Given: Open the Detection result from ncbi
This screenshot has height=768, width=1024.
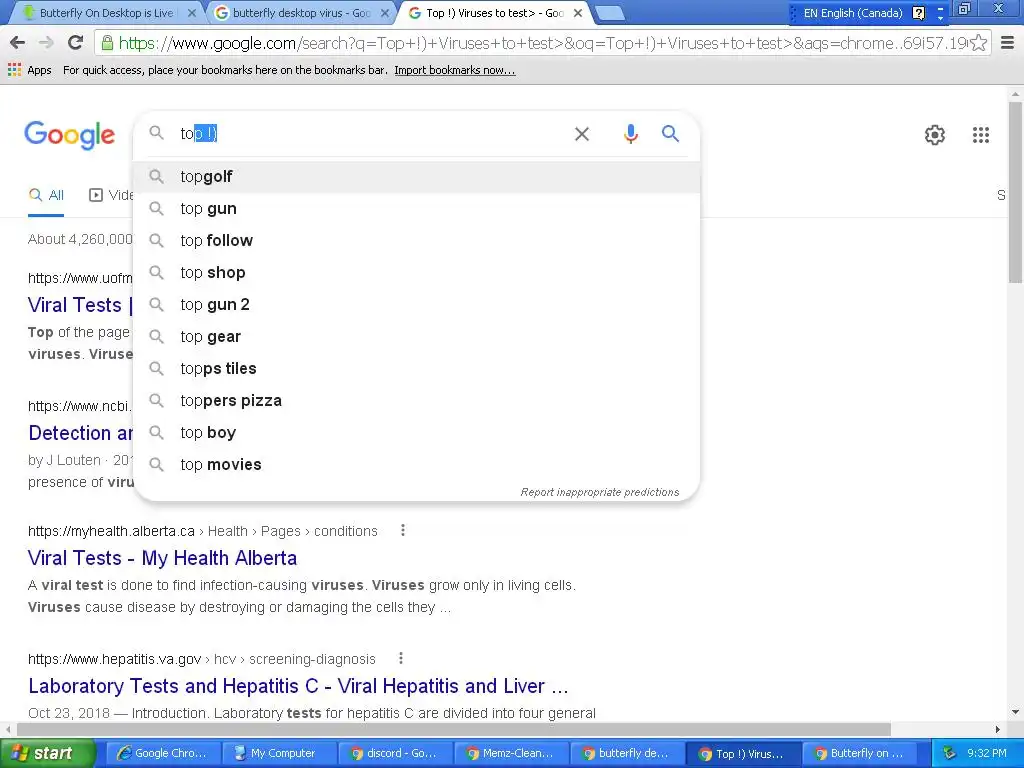Looking at the screenshot, I should (80, 433).
